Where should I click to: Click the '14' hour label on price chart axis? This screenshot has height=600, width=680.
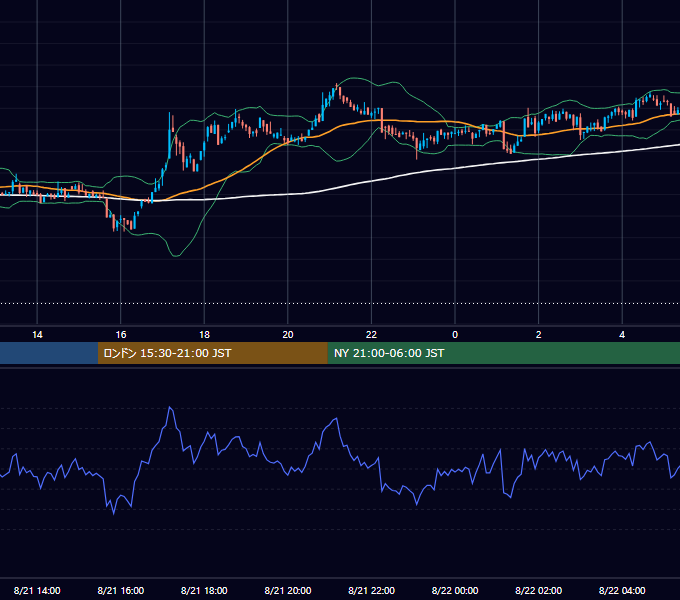coord(37,335)
